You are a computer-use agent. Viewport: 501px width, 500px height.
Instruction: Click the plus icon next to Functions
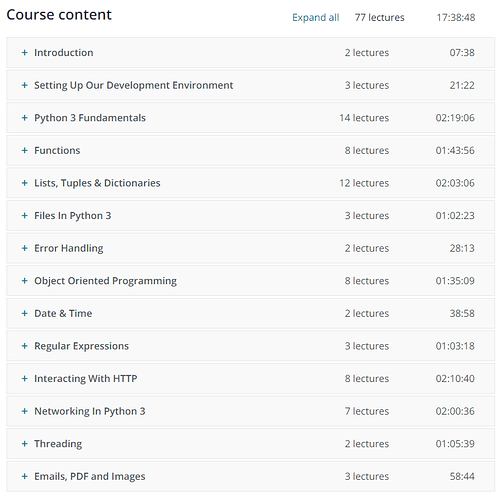click(x=24, y=151)
